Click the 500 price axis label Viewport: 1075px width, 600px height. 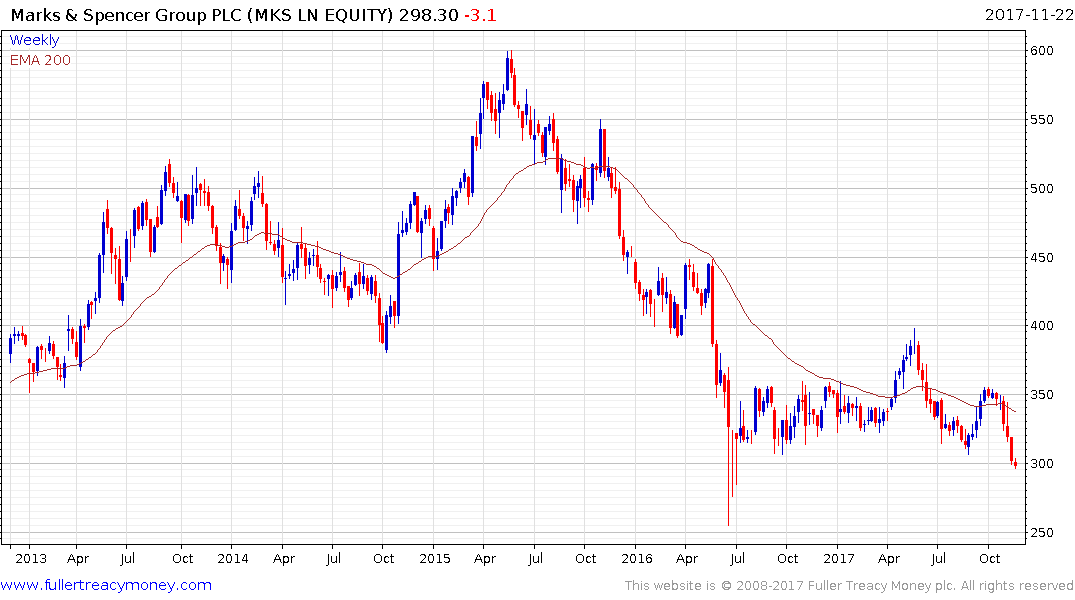[1042, 189]
